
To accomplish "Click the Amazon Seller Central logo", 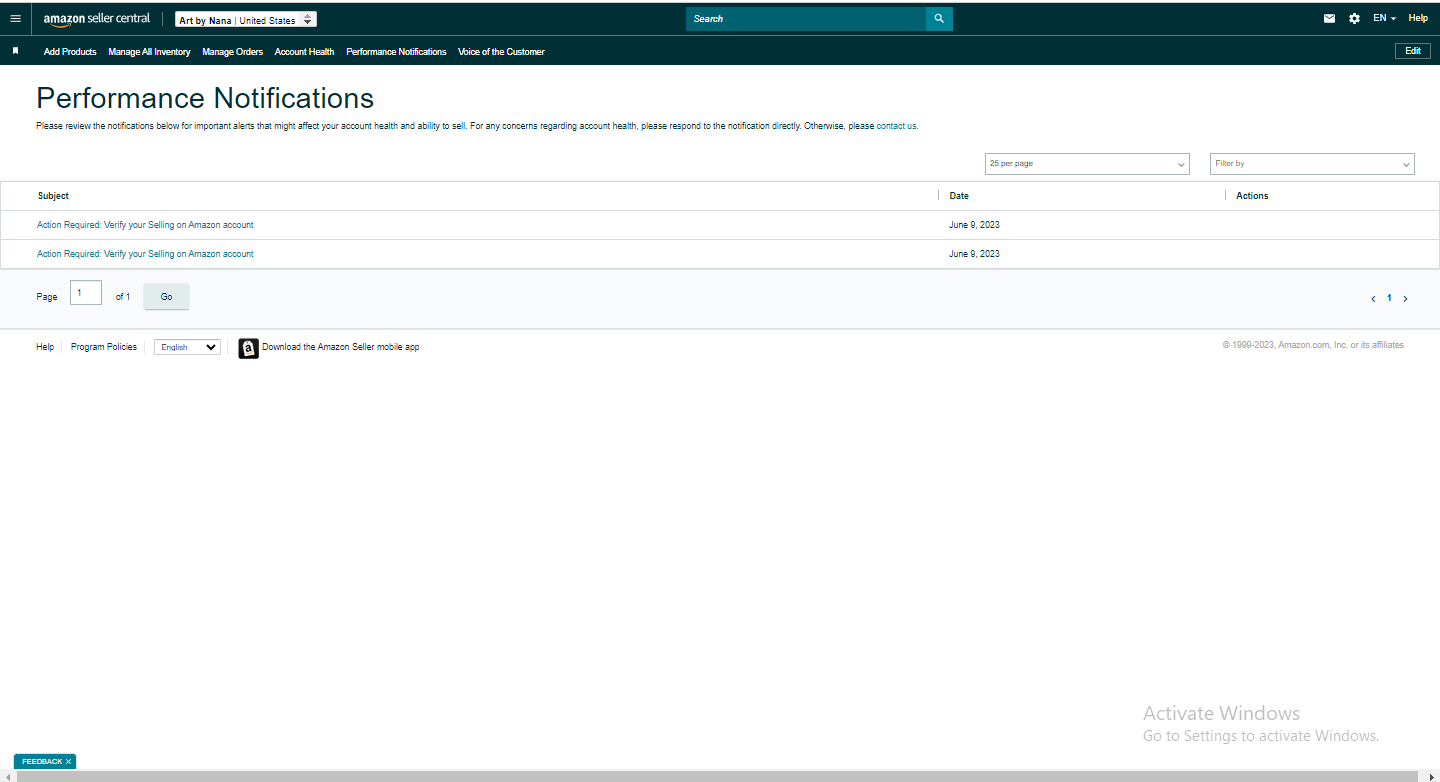I will pos(97,19).
